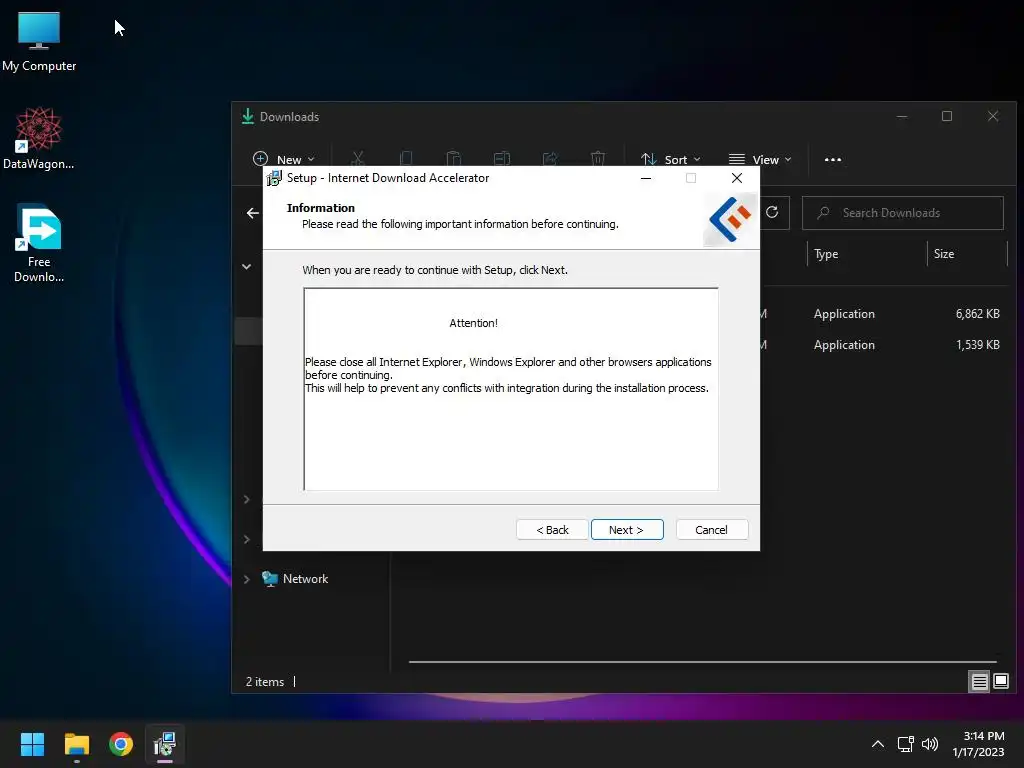
Task: Open the Windows Start menu
Action: click(32, 744)
